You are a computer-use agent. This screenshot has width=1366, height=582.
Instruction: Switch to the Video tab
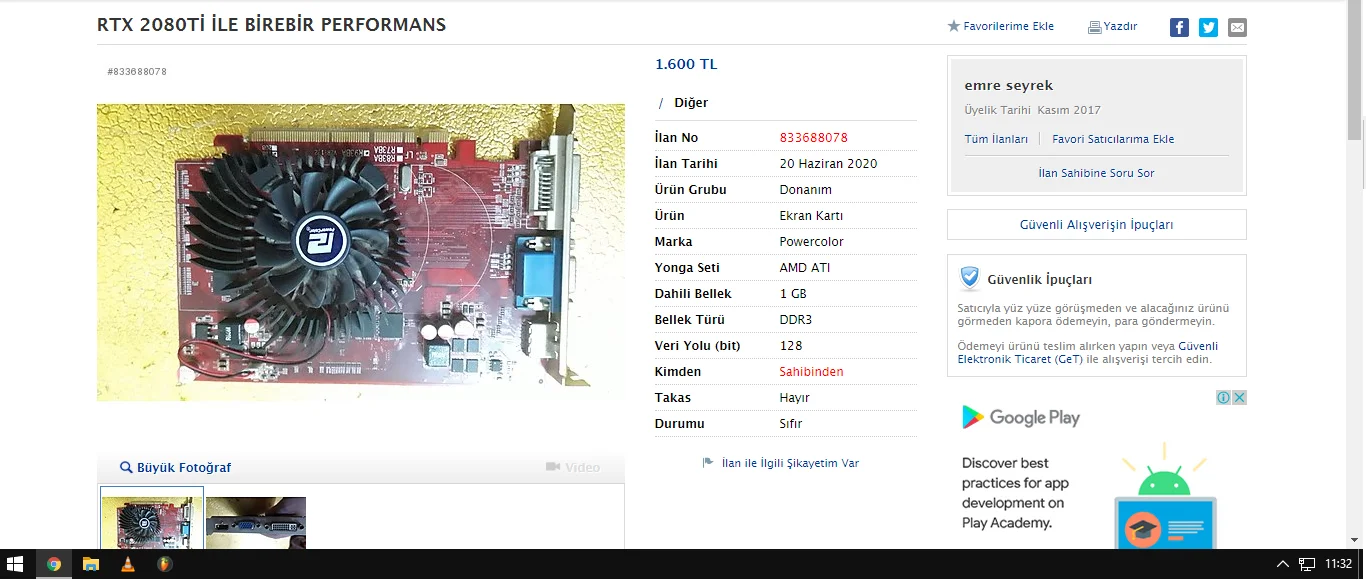[573, 467]
